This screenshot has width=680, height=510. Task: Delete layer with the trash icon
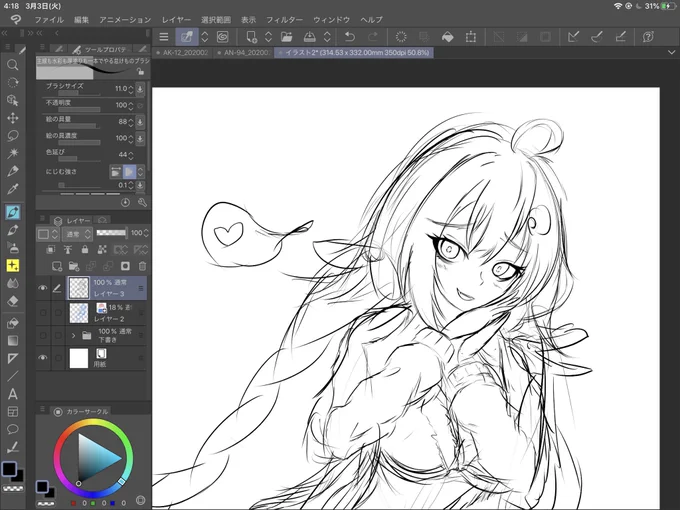click(142, 266)
